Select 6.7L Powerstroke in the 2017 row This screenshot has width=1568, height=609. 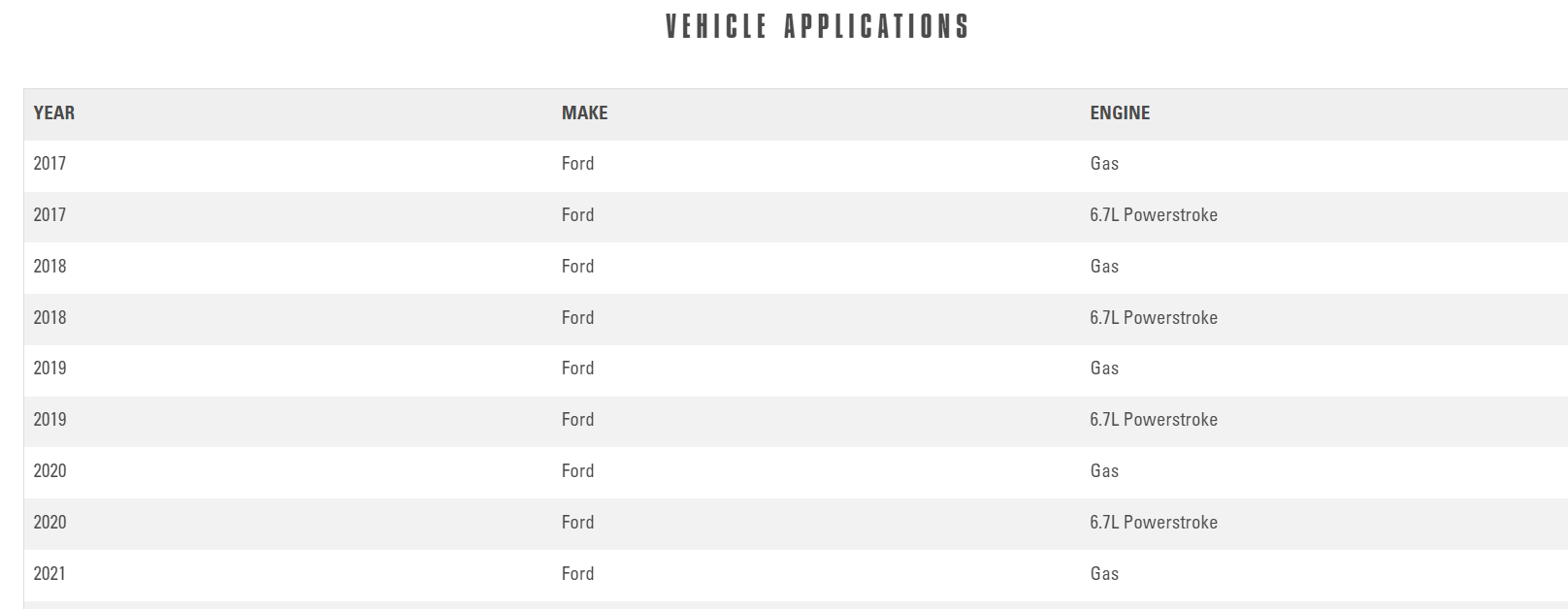tap(1153, 215)
